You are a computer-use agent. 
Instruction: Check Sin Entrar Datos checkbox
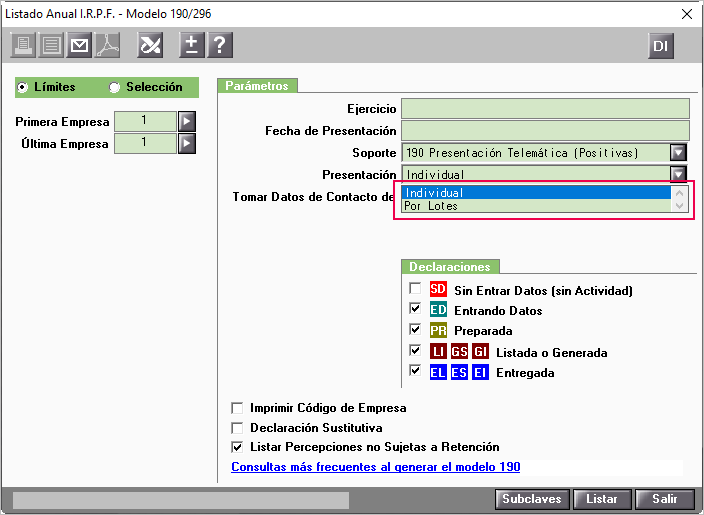(415, 288)
